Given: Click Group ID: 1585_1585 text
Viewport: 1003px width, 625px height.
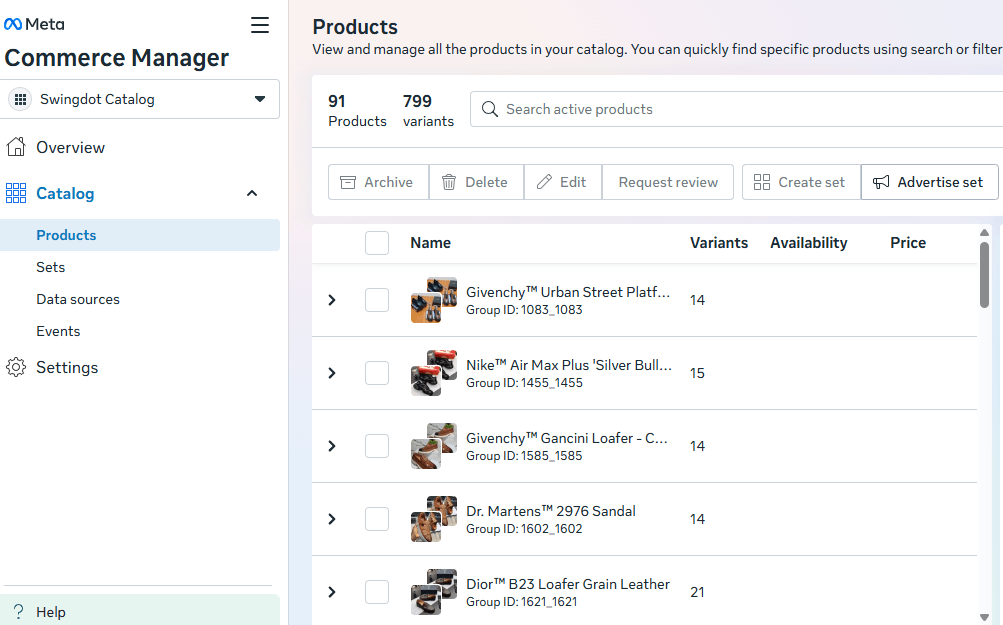Looking at the screenshot, I should [524, 455].
